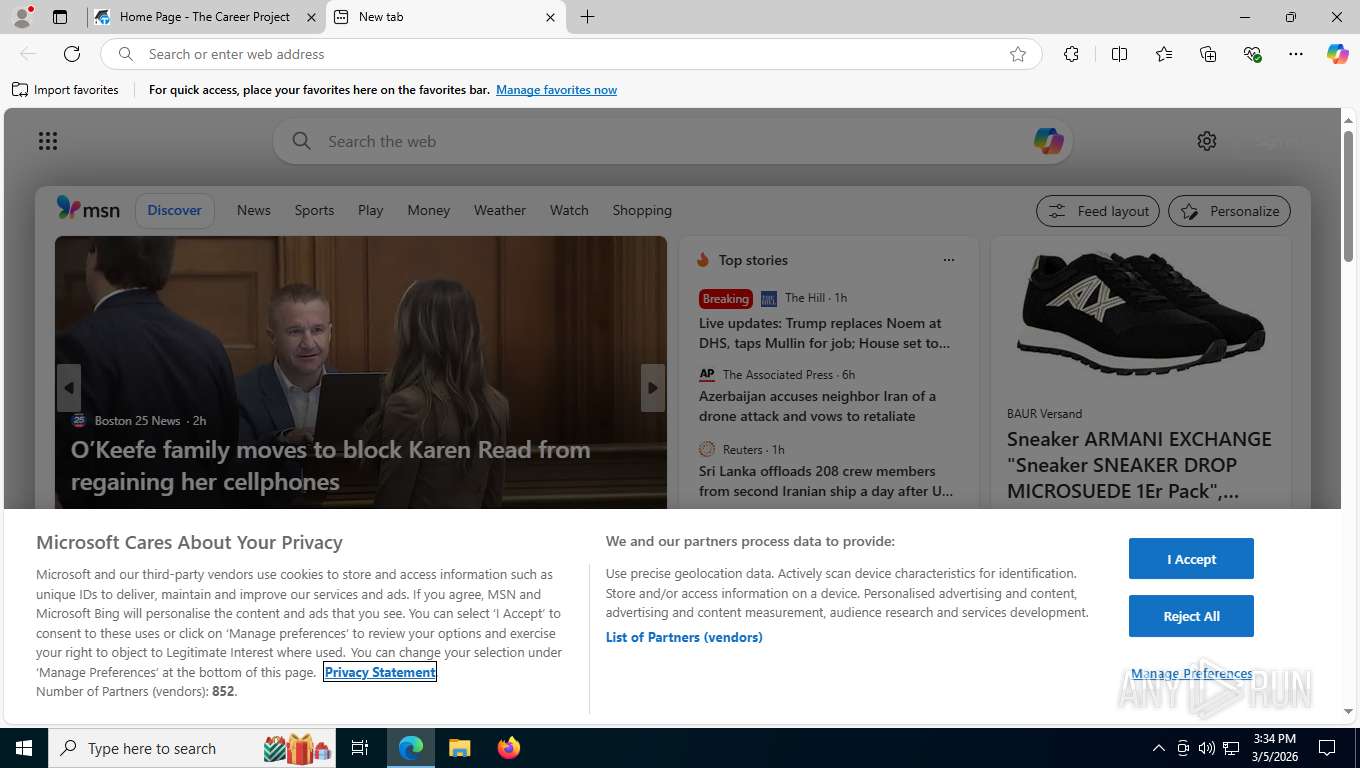Viewport: 1360px width, 768px height.
Task: Open Windows Start menu
Action: 24,748
